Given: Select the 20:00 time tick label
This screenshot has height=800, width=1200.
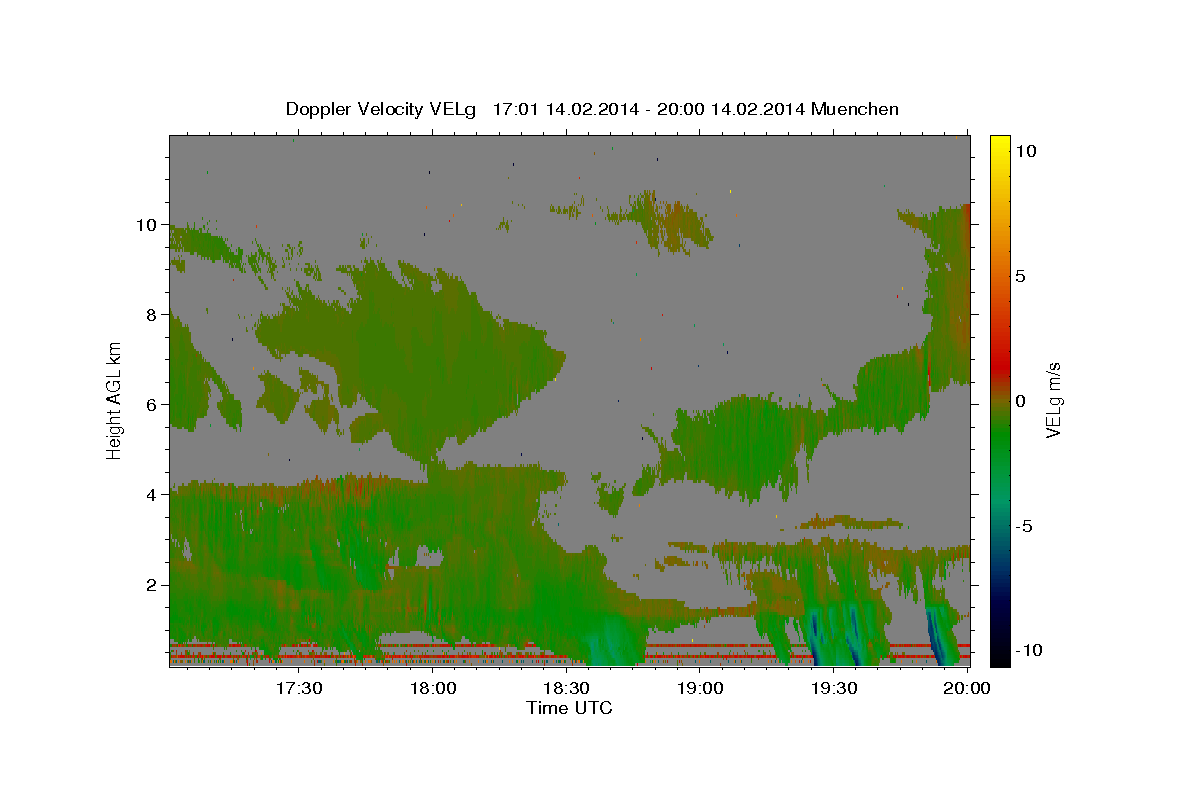Looking at the screenshot, I should point(969,688).
